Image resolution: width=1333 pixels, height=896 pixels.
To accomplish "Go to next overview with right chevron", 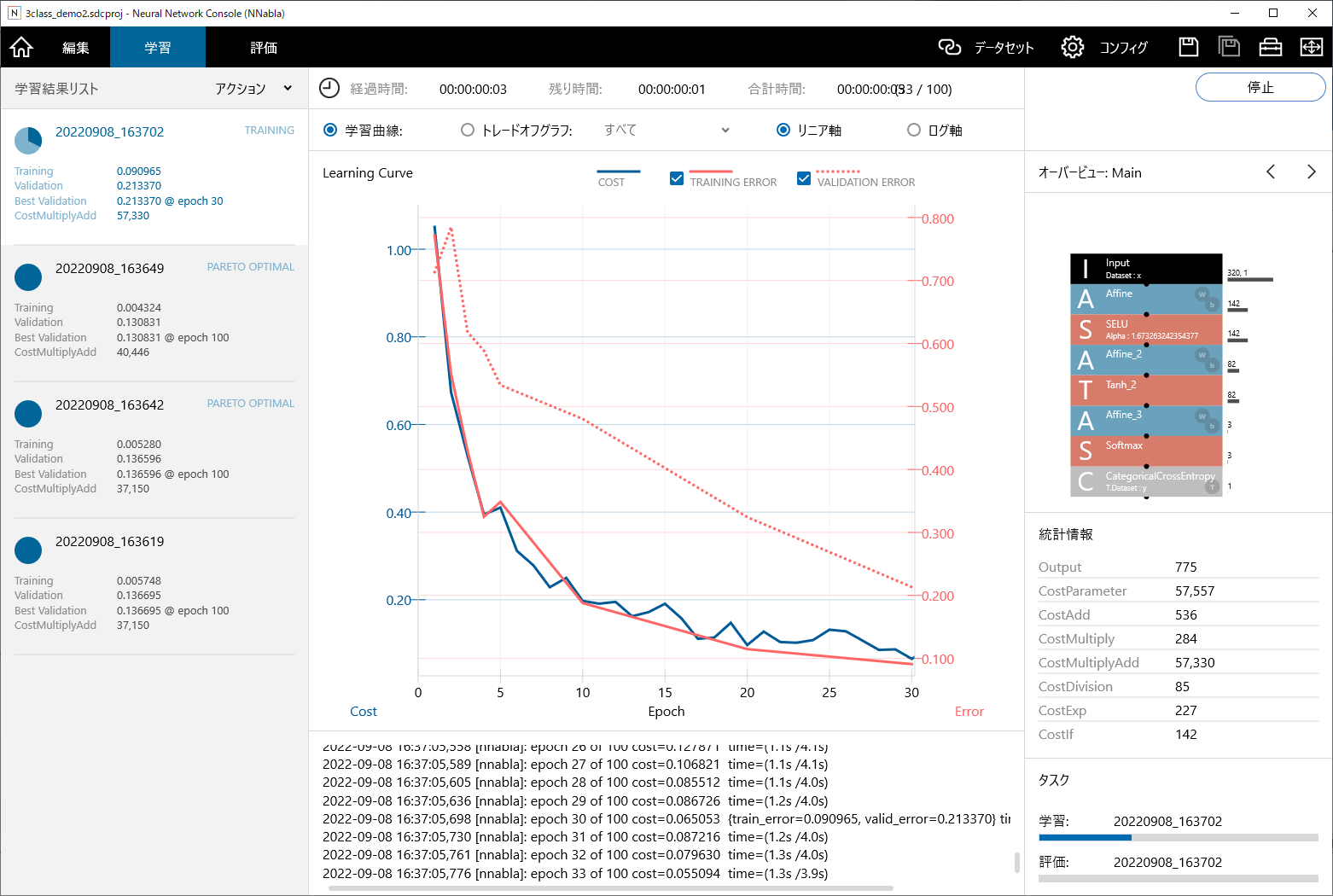I will click(1311, 172).
